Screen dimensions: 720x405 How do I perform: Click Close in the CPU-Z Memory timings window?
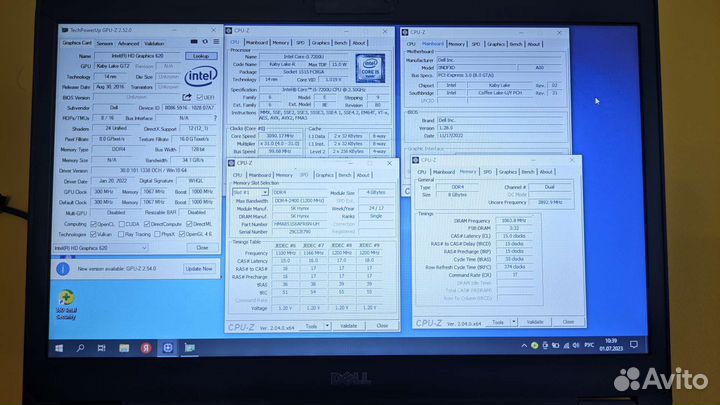pos(568,322)
